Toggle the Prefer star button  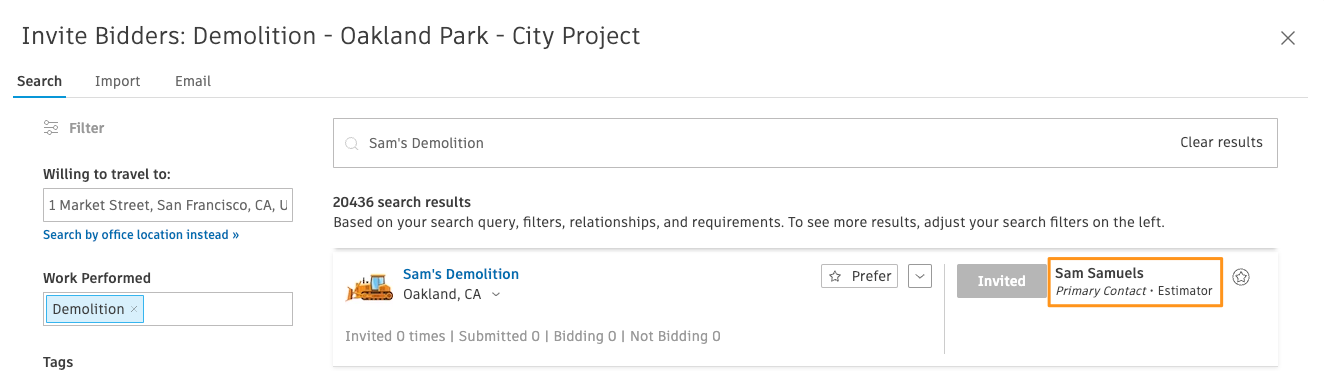click(x=859, y=276)
